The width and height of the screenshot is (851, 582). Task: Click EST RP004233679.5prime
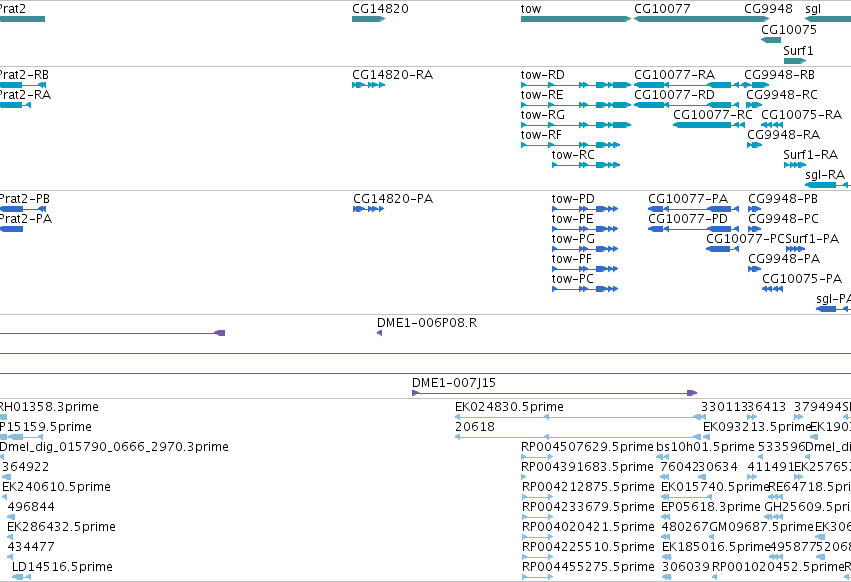point(537,517)
